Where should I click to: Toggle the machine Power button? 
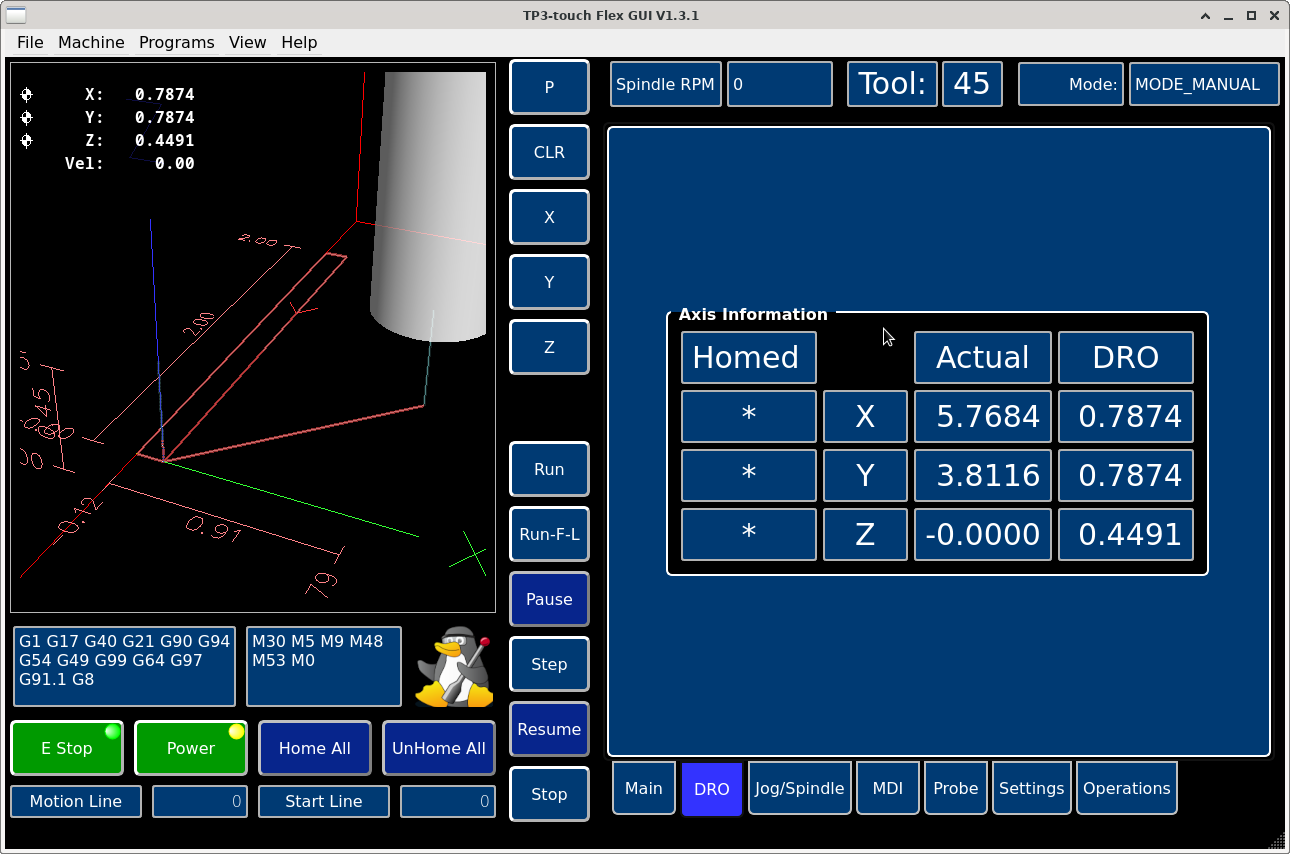190,748
